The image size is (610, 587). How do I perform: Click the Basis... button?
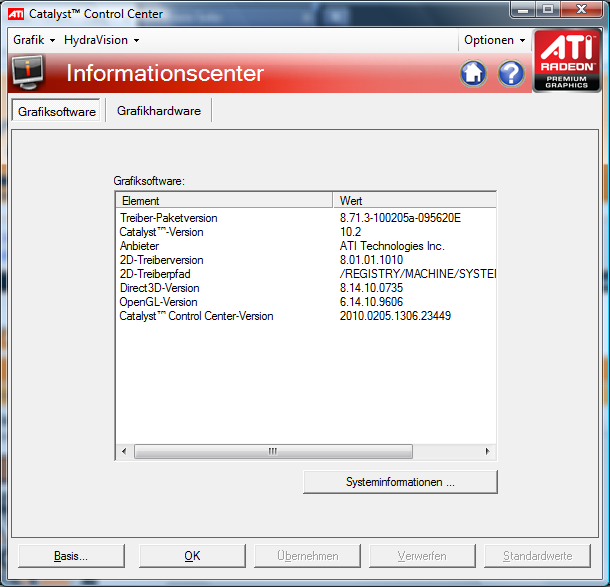click(x=71, y=556)
